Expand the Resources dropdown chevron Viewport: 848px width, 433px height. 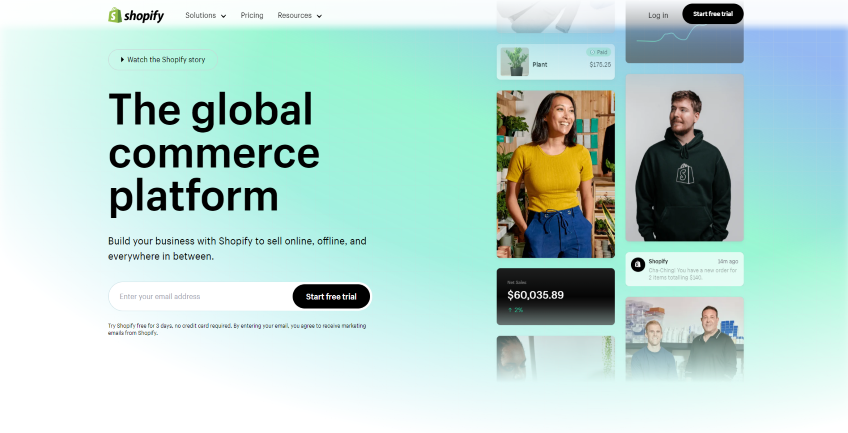319,16
